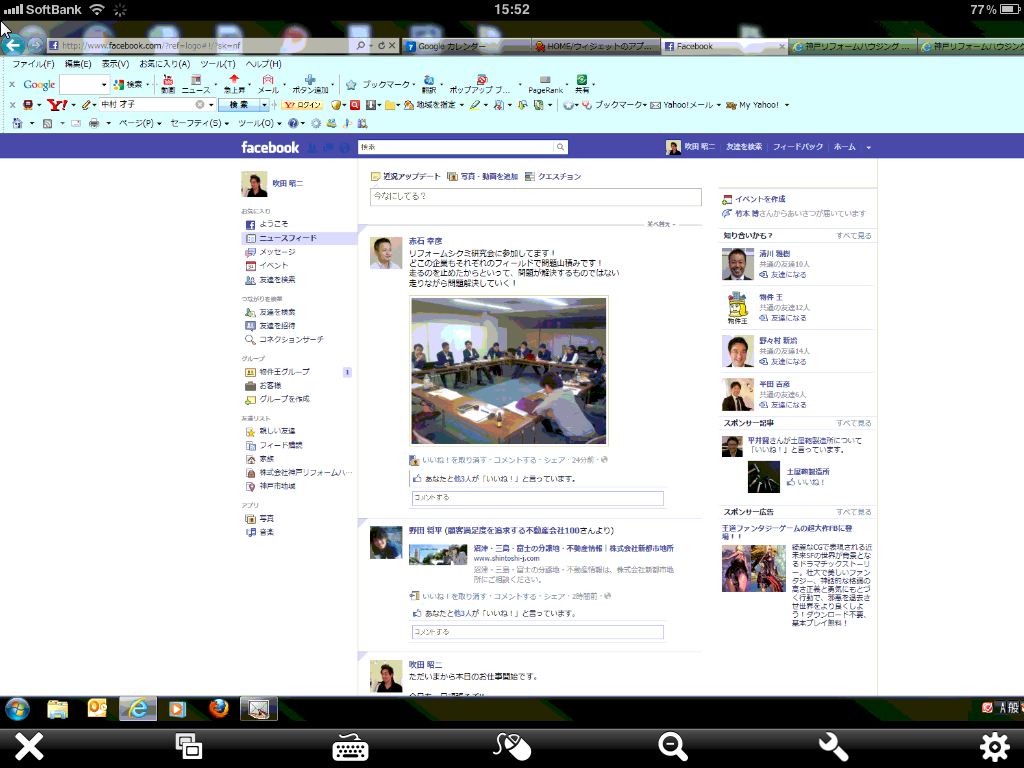Open the remote app settings gear

pyautogui.click(x=994, y=746)
